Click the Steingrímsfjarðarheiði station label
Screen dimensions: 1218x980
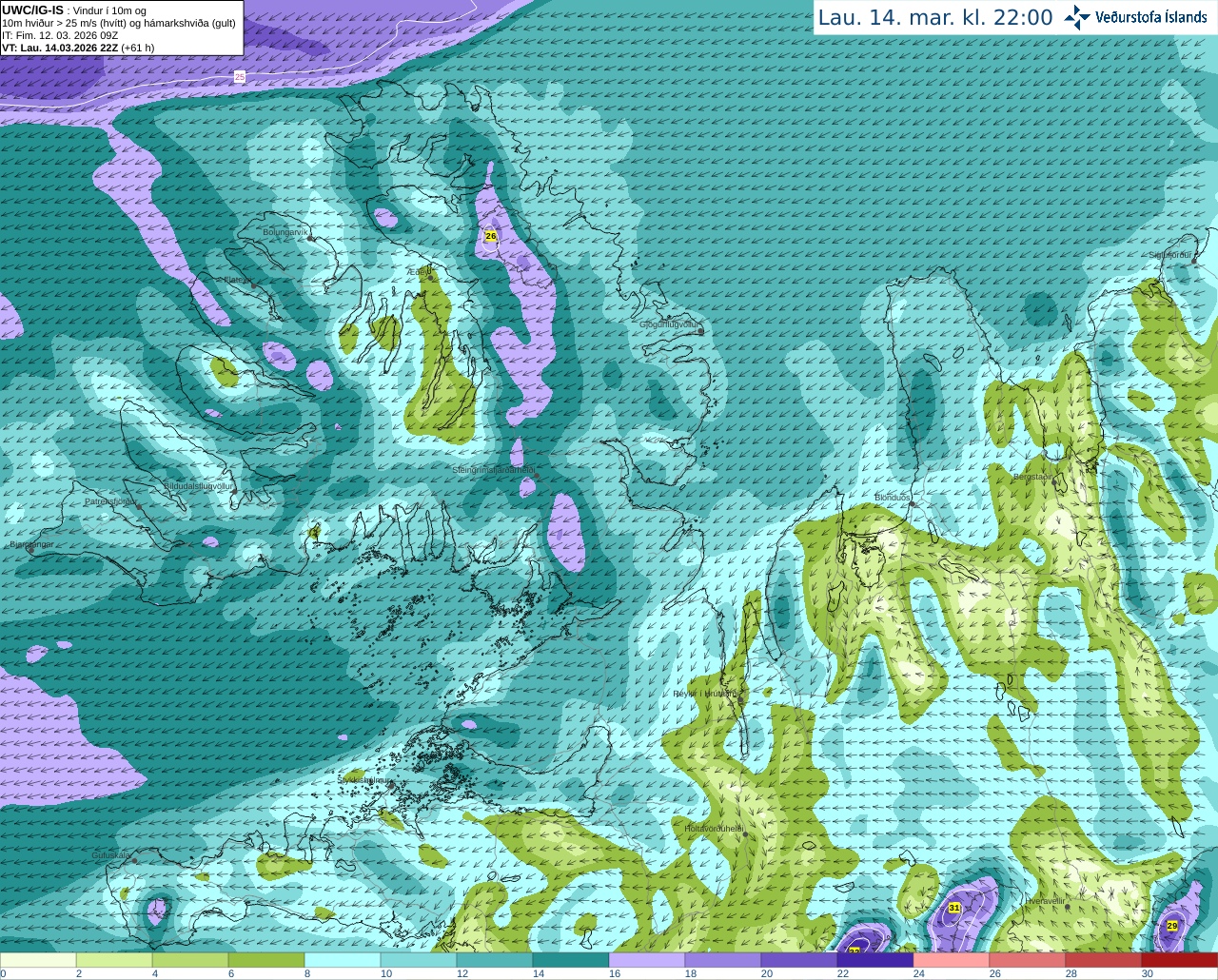[x=493, y=470]
